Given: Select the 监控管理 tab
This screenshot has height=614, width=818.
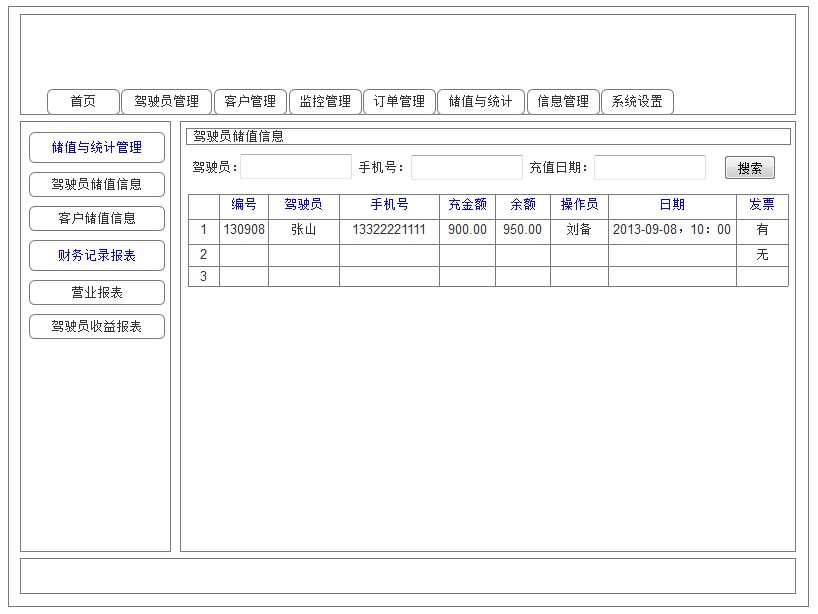Looking at the screenshot, I should pyautogui.click(x=325, y=101).
